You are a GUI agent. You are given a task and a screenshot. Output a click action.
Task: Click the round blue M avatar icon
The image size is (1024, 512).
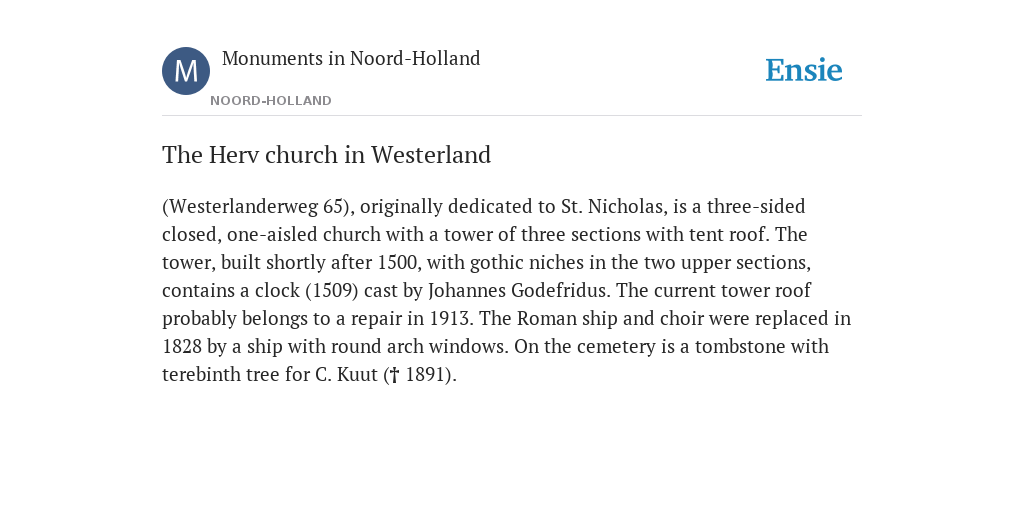[x=186, y=71]
